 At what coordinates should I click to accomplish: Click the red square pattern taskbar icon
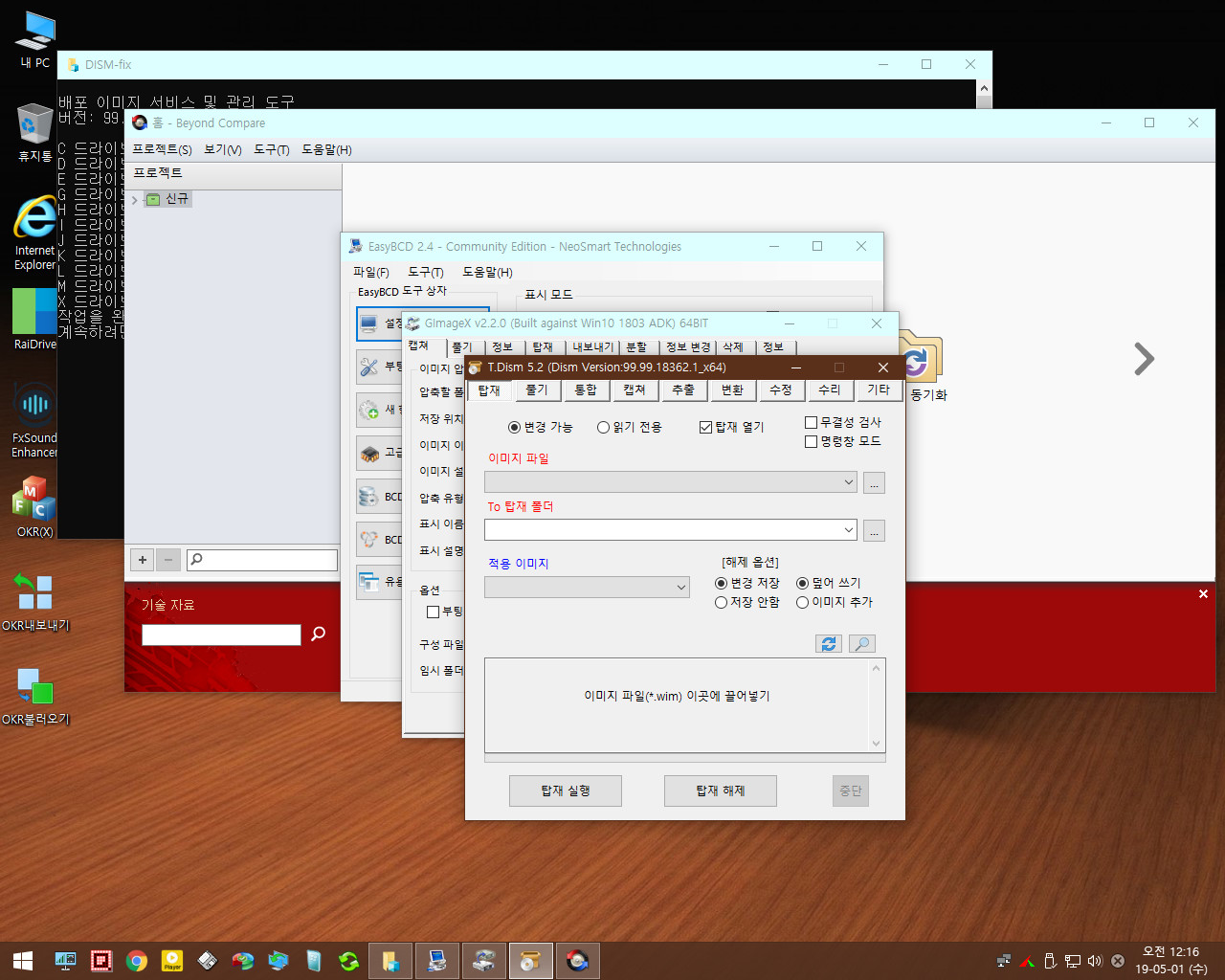click(x=101, y=961)
